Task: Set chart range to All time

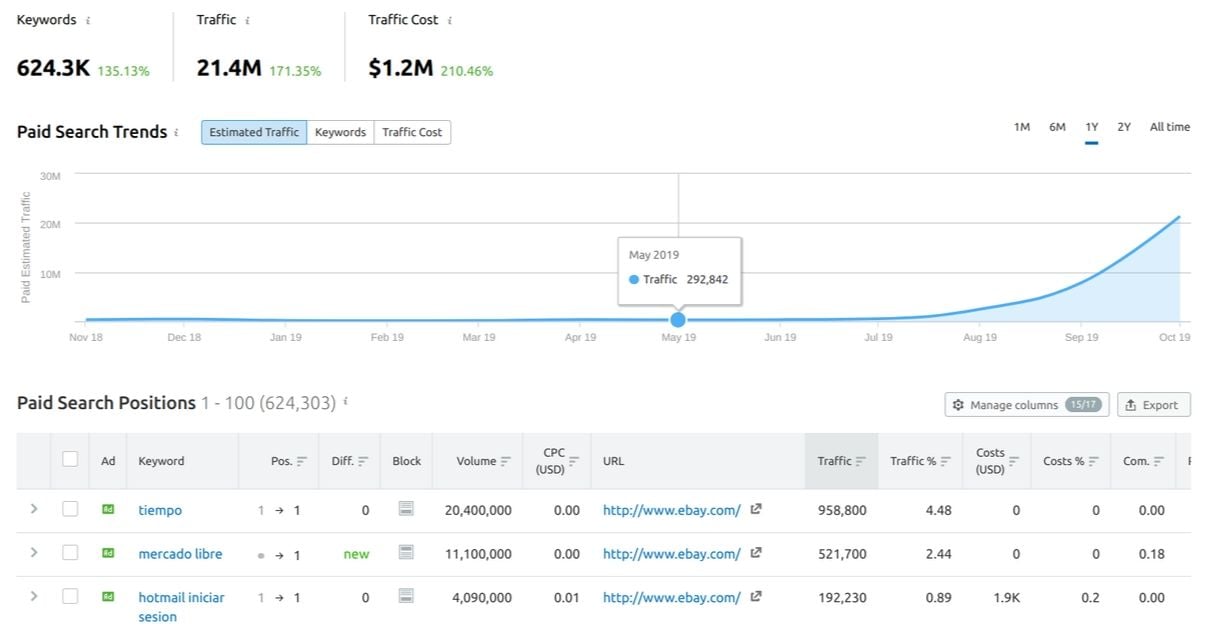Action: pos(1170,127)
